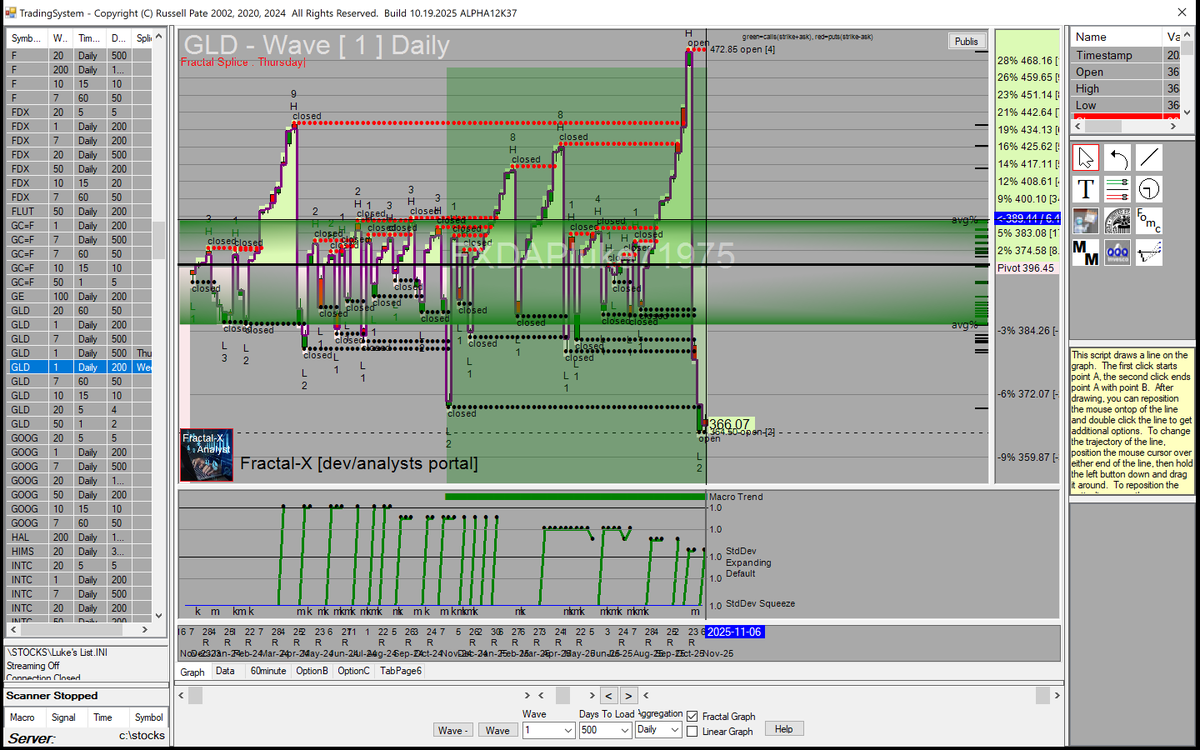Open the OptionB tab
This screenshot has width=1200, height=750.
click(x=312, y=671)
